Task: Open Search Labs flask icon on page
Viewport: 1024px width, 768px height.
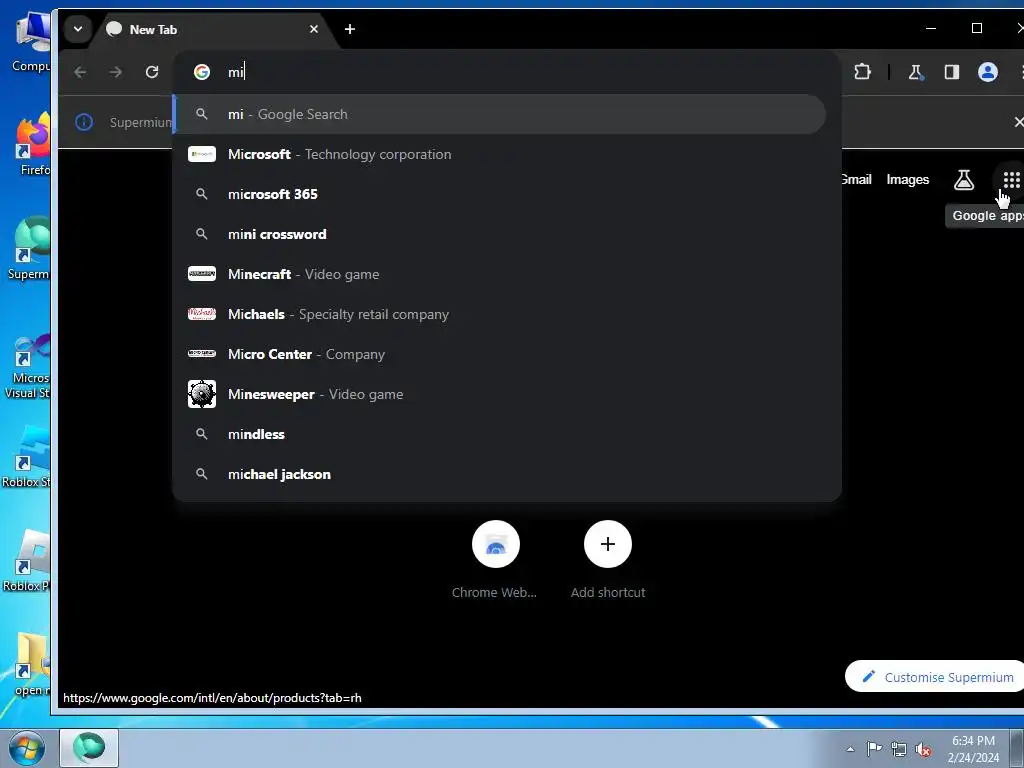Action: pos(963,180)
